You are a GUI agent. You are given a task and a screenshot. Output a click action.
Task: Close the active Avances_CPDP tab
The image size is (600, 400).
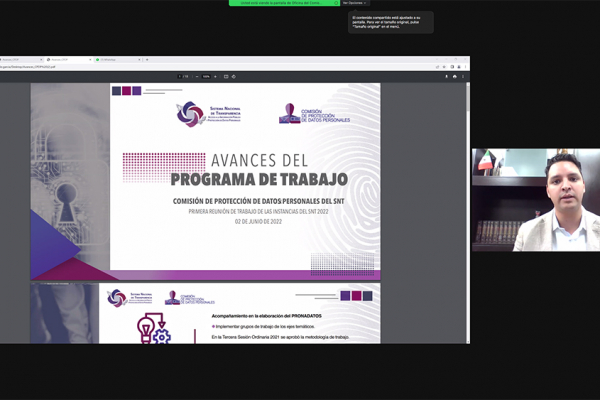[90, 60]
